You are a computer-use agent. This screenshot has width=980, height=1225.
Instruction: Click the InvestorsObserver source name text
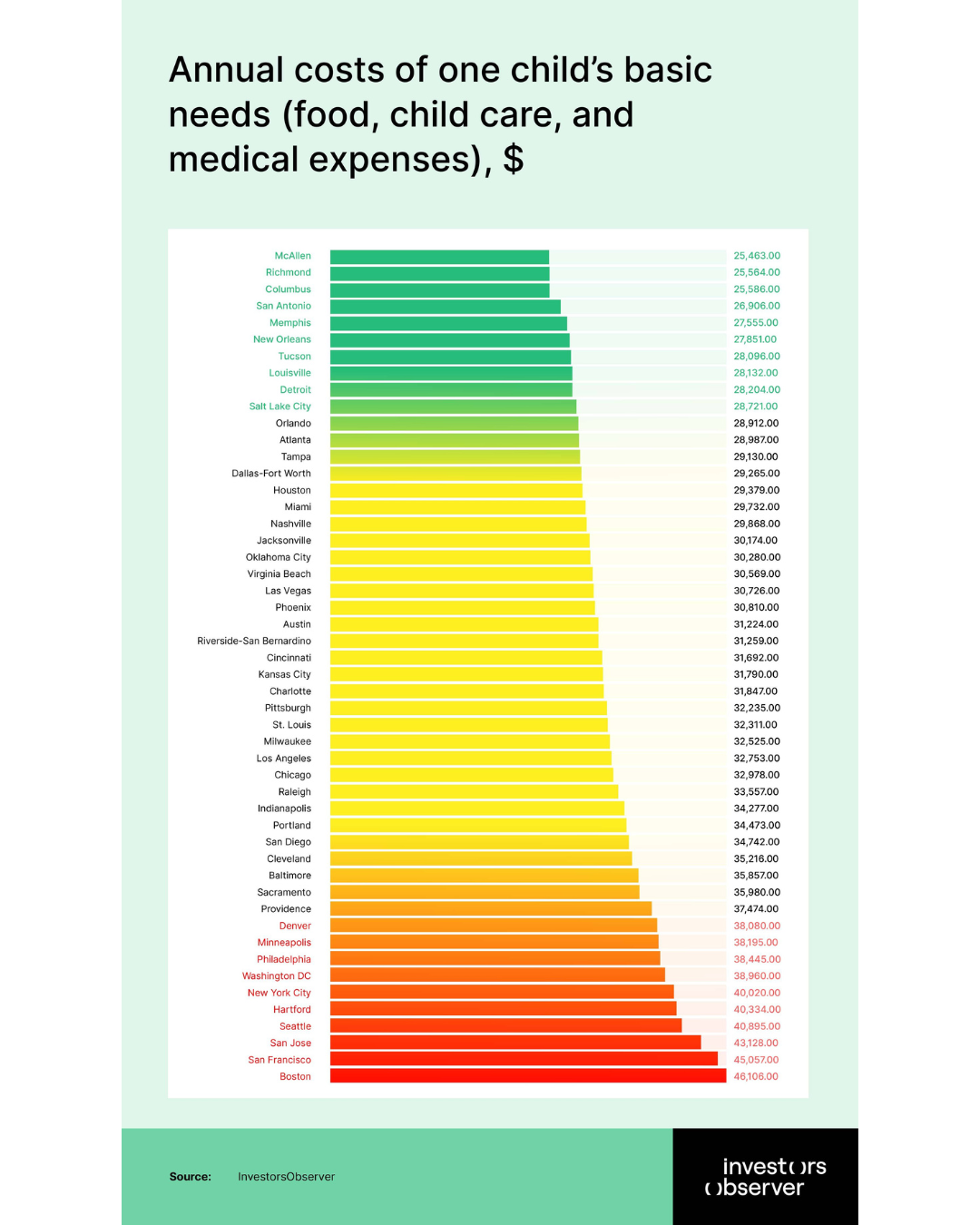click(286, 1177)
